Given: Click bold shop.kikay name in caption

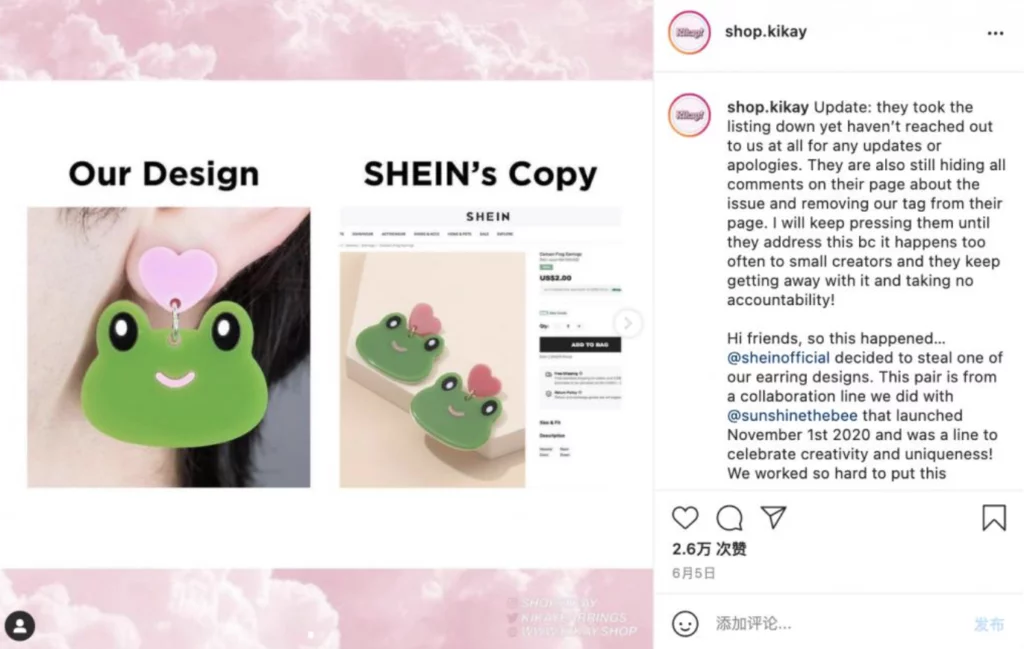Looking at the screenshot, I should pyautogui.click(x=768, y=107).
